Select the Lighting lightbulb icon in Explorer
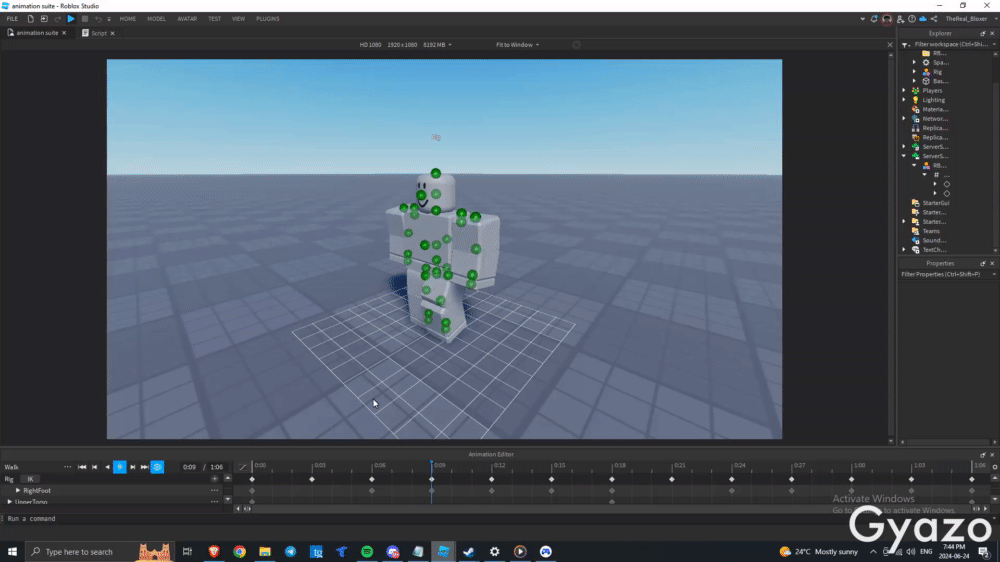The image size is (1000, 562). point(916,100)
